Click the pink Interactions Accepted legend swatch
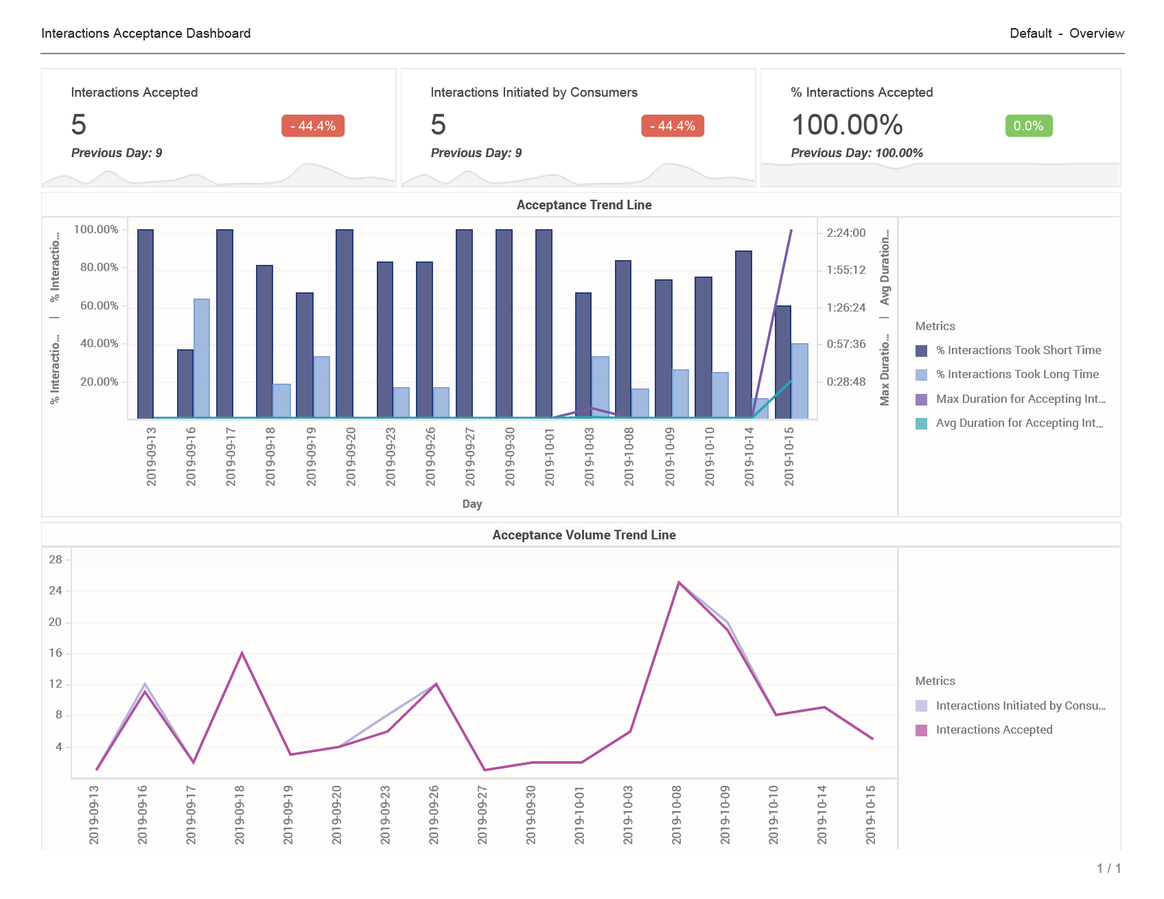The image size is (1164, 899). [x=922, y=730]
